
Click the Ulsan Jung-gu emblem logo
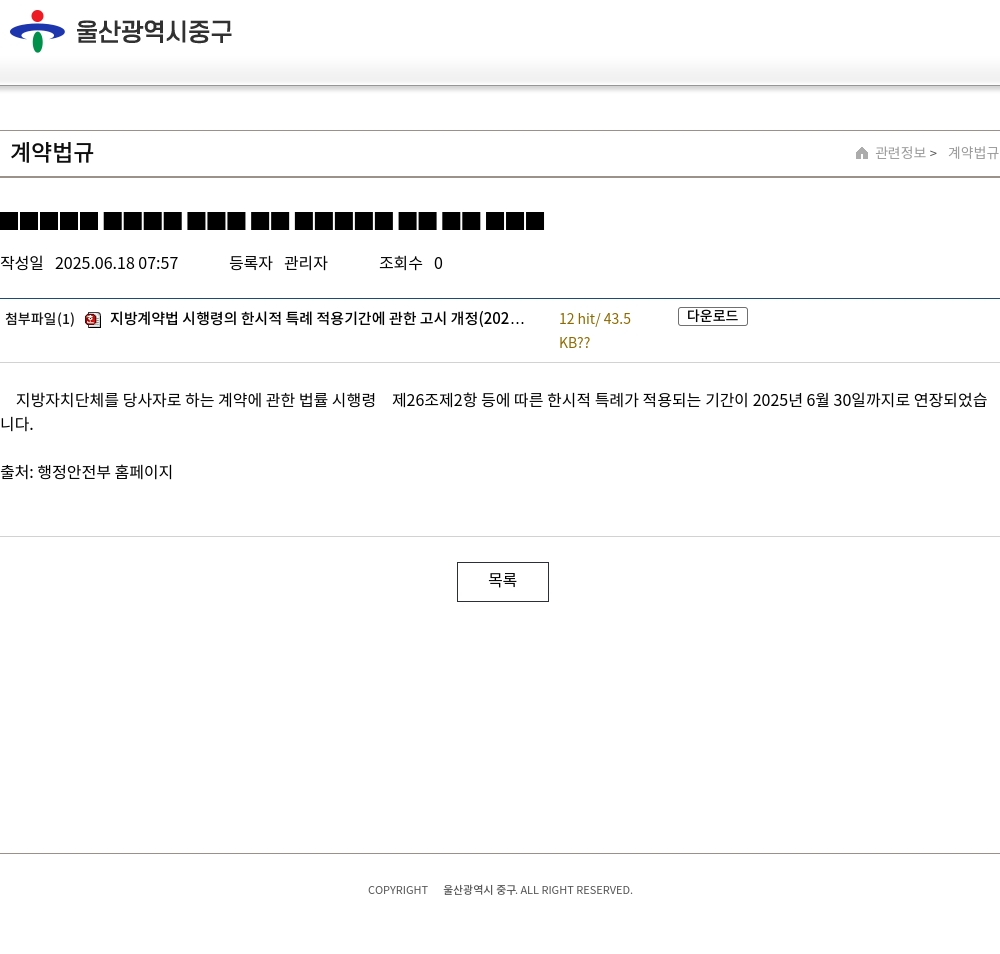[x=37, y=31]
